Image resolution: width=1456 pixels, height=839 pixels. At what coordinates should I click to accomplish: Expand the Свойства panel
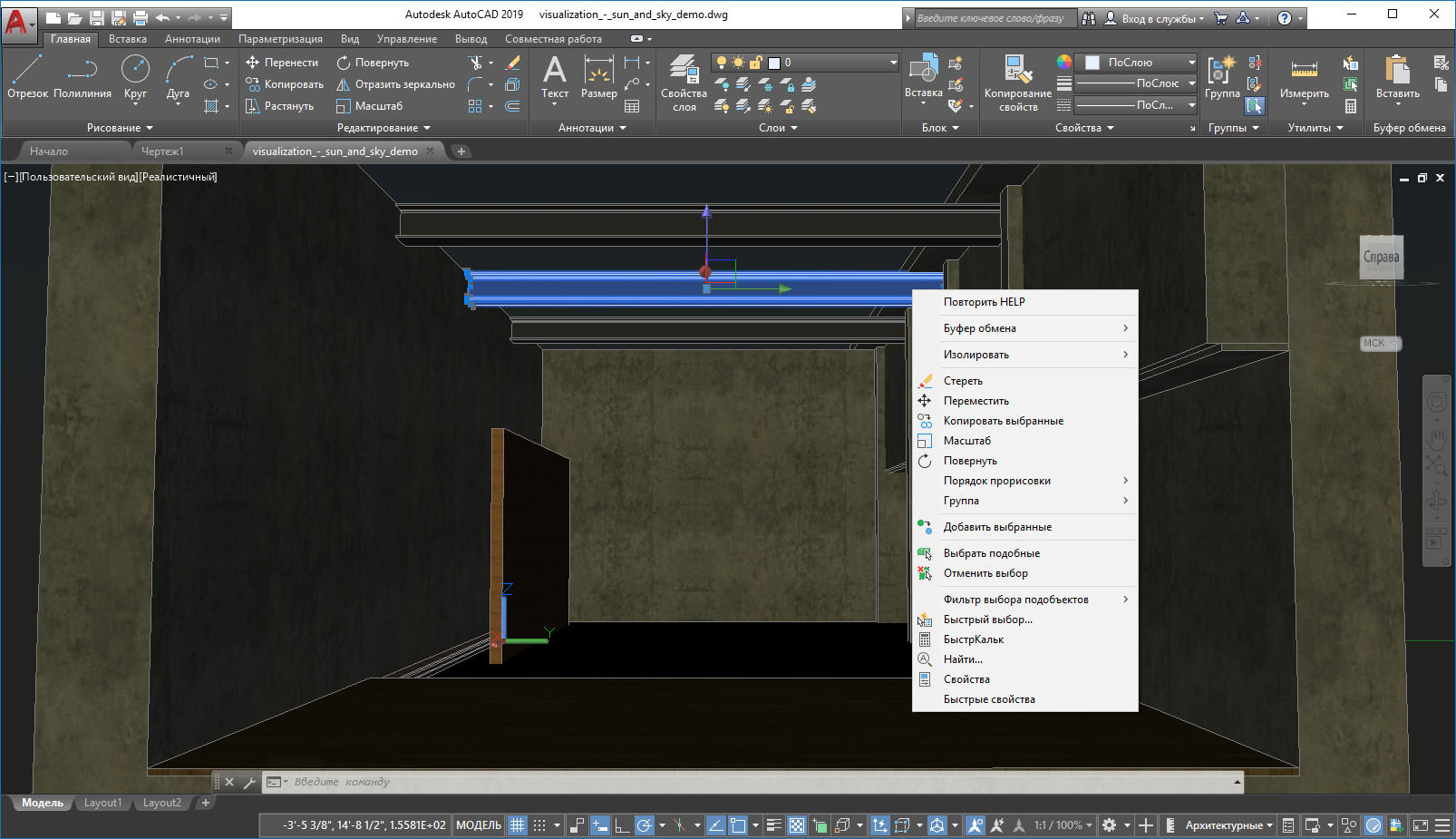pyautogui.click(x=1084, y=128)
